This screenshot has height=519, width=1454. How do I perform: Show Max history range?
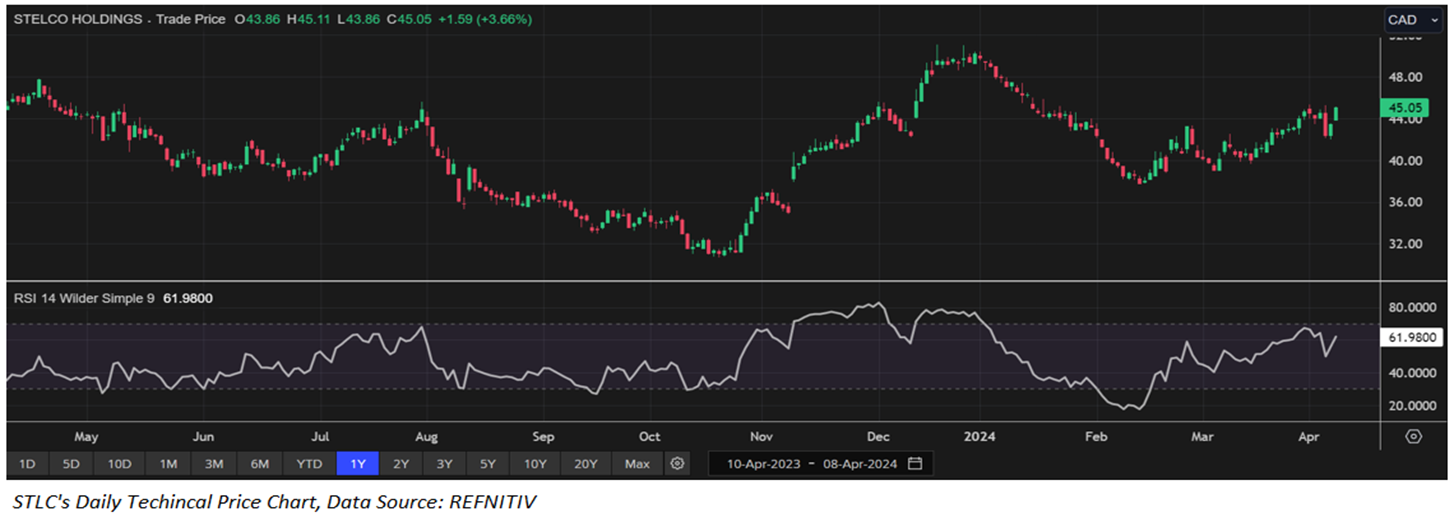tap(637, 464)
